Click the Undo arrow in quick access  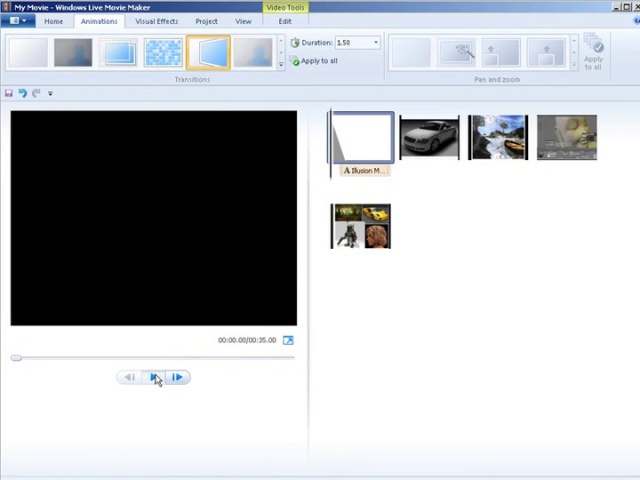22,93
